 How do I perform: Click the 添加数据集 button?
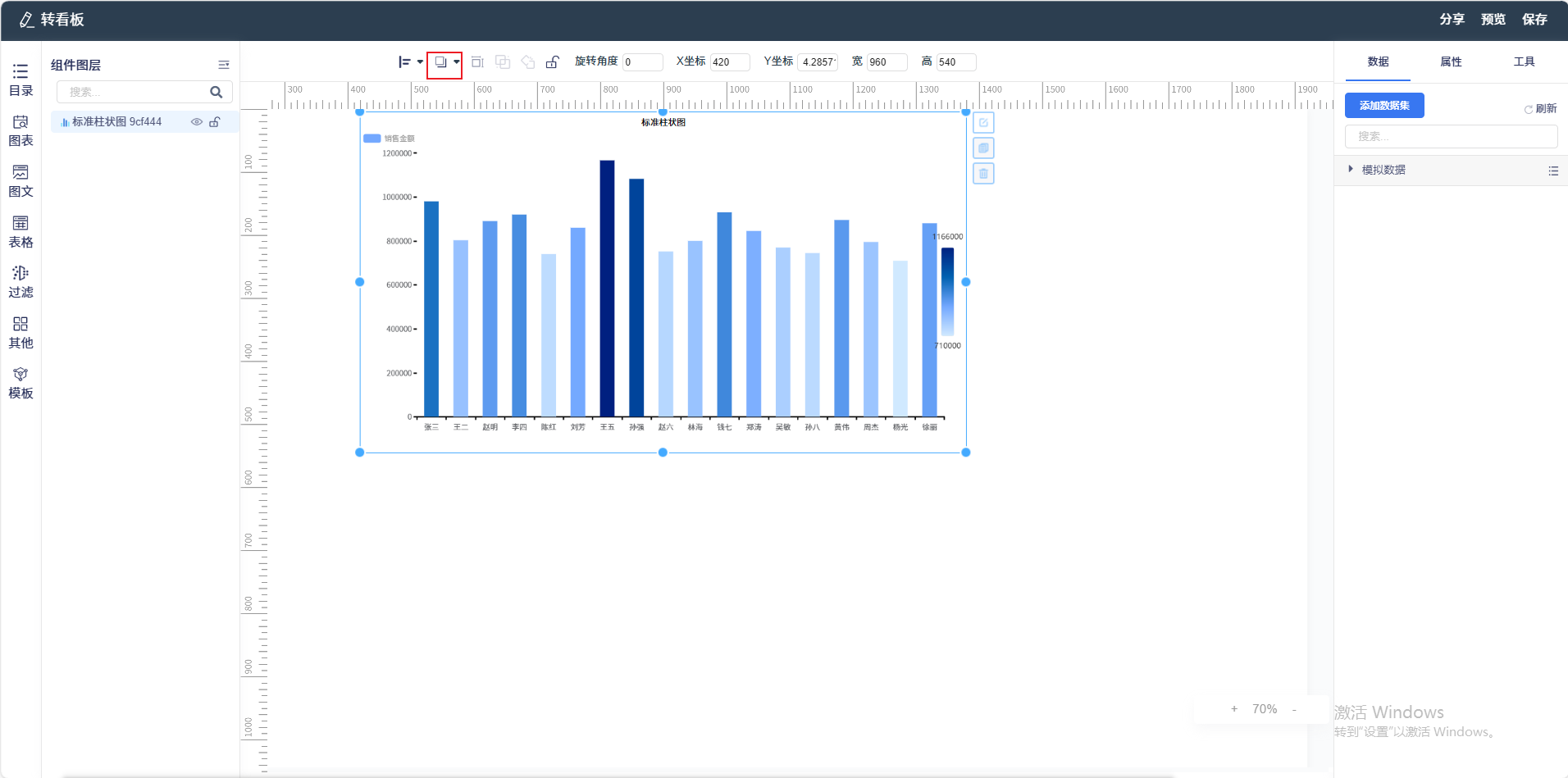point(1384,106)
